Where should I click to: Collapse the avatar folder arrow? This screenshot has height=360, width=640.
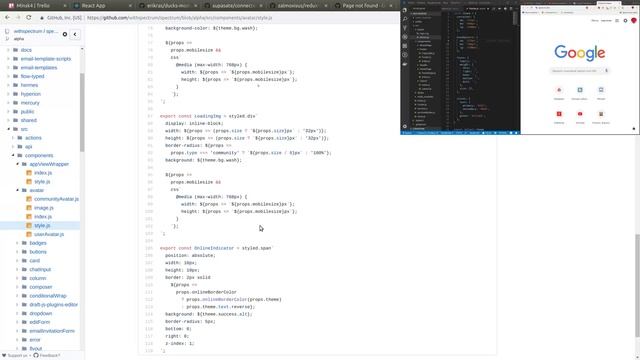point(17,190)
